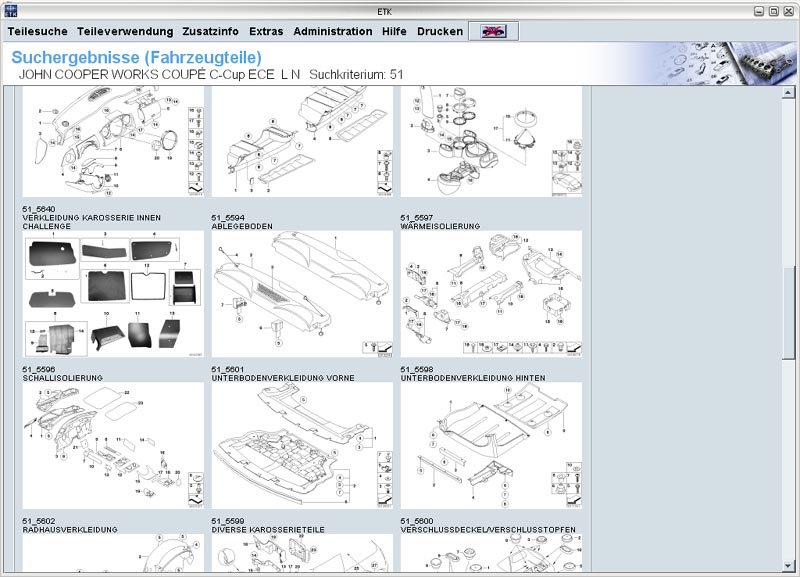
Task: Open the Teilesuche menu
Action: [38, 31]
